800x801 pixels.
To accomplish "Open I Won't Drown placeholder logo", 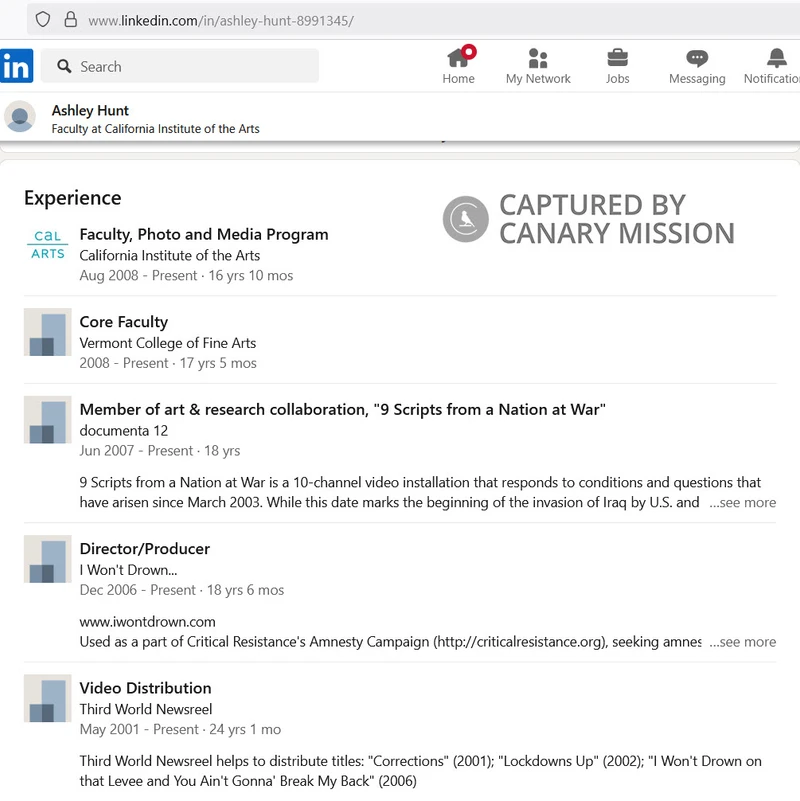I will point(48,559).
